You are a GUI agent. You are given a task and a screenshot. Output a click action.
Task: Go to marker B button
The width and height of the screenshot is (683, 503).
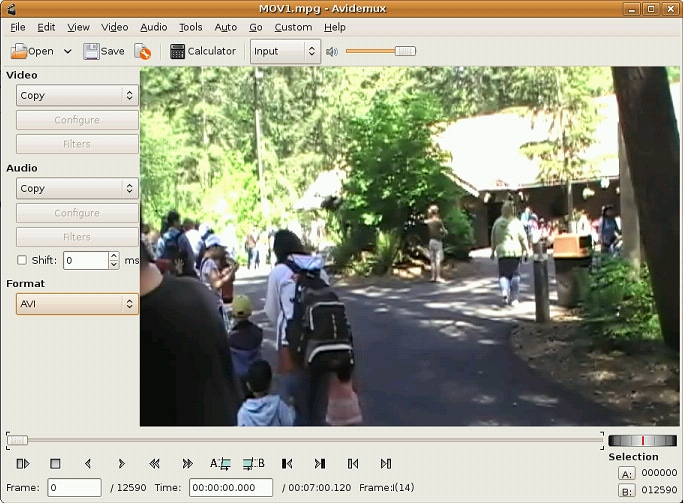click(x=627, y=492)
